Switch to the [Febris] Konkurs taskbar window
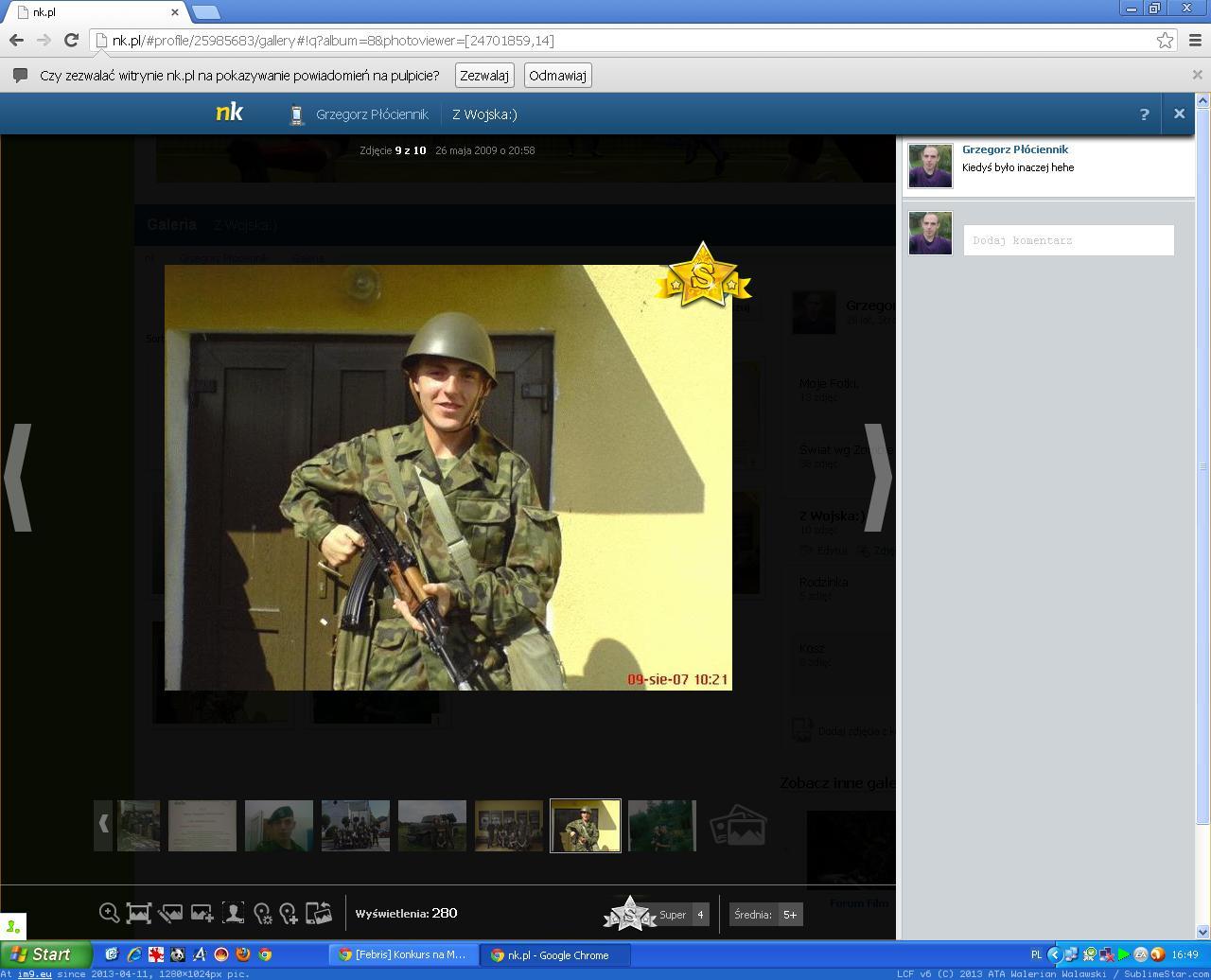The width and height of the screenshot is (1211, 980). pos(403,954)
